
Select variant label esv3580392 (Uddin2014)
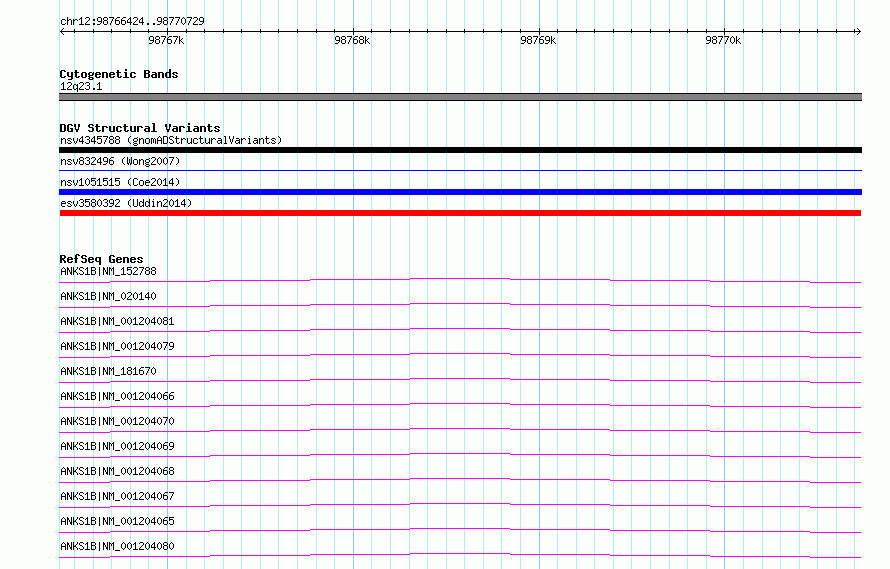coord(126,203)
